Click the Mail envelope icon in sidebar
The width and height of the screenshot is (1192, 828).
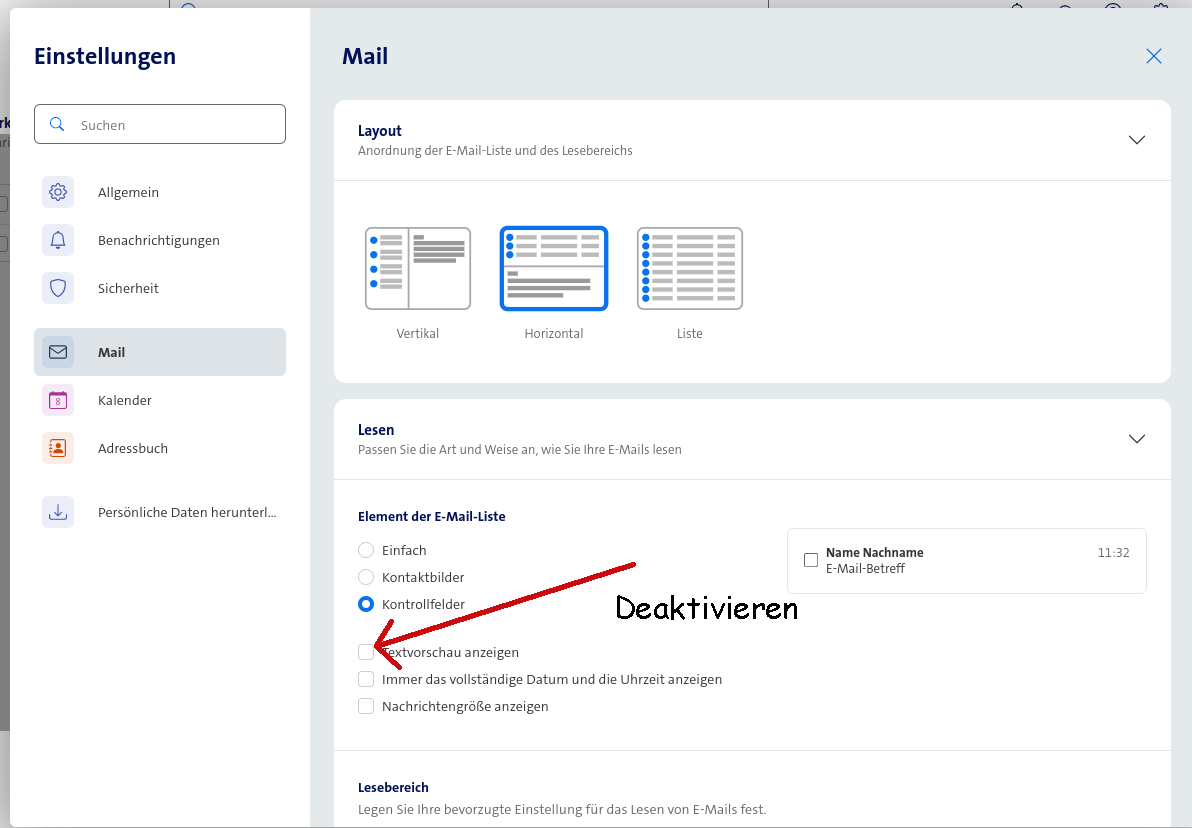58,352
